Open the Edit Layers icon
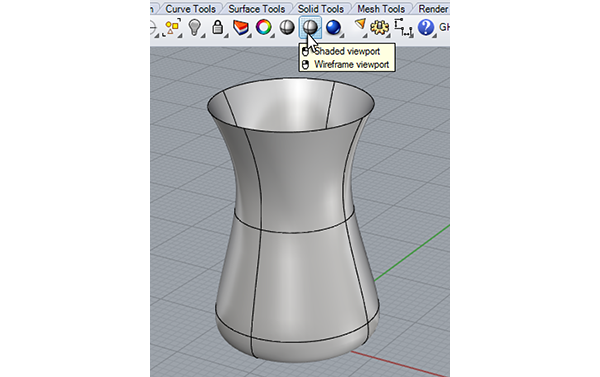600x377 pixels. [240, 28]
